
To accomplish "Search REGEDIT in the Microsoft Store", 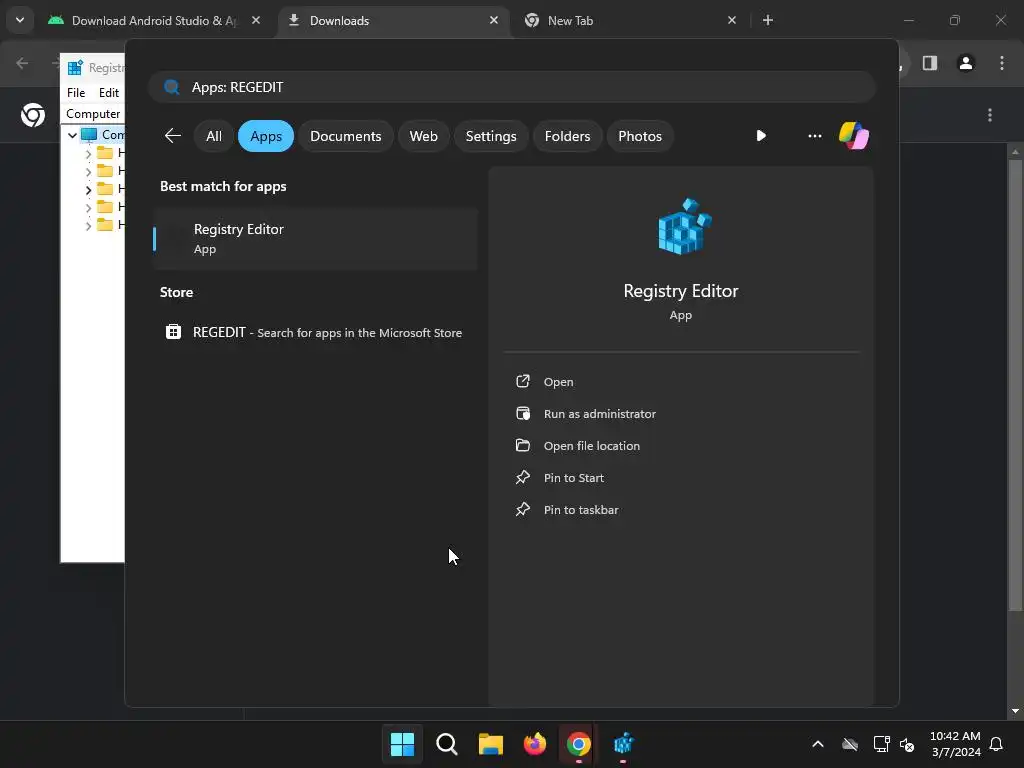I will click(315, 332).
